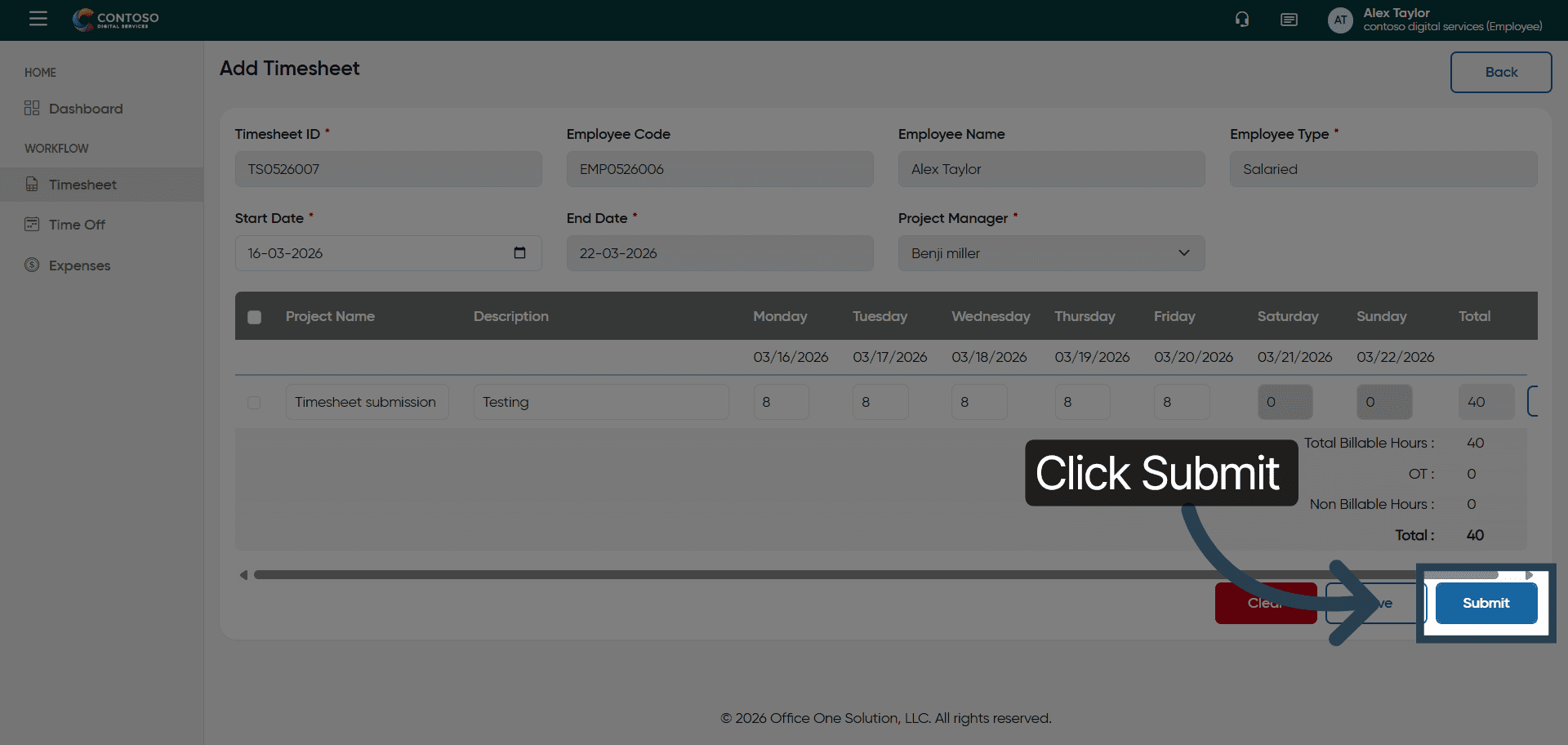1568x745 pixels.
Task: Go to Time Off in sidebar
Action: [77, 225]
